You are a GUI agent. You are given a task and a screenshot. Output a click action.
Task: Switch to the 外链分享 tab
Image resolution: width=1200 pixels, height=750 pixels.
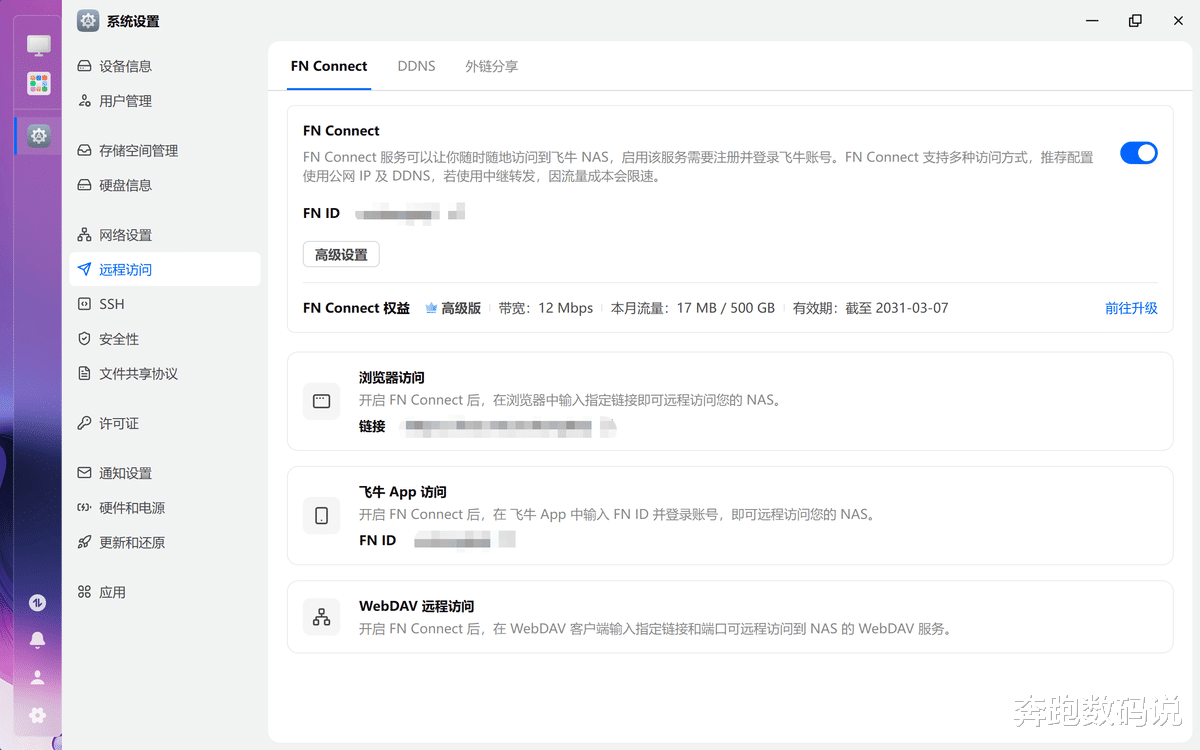click(x=491, y=66)
